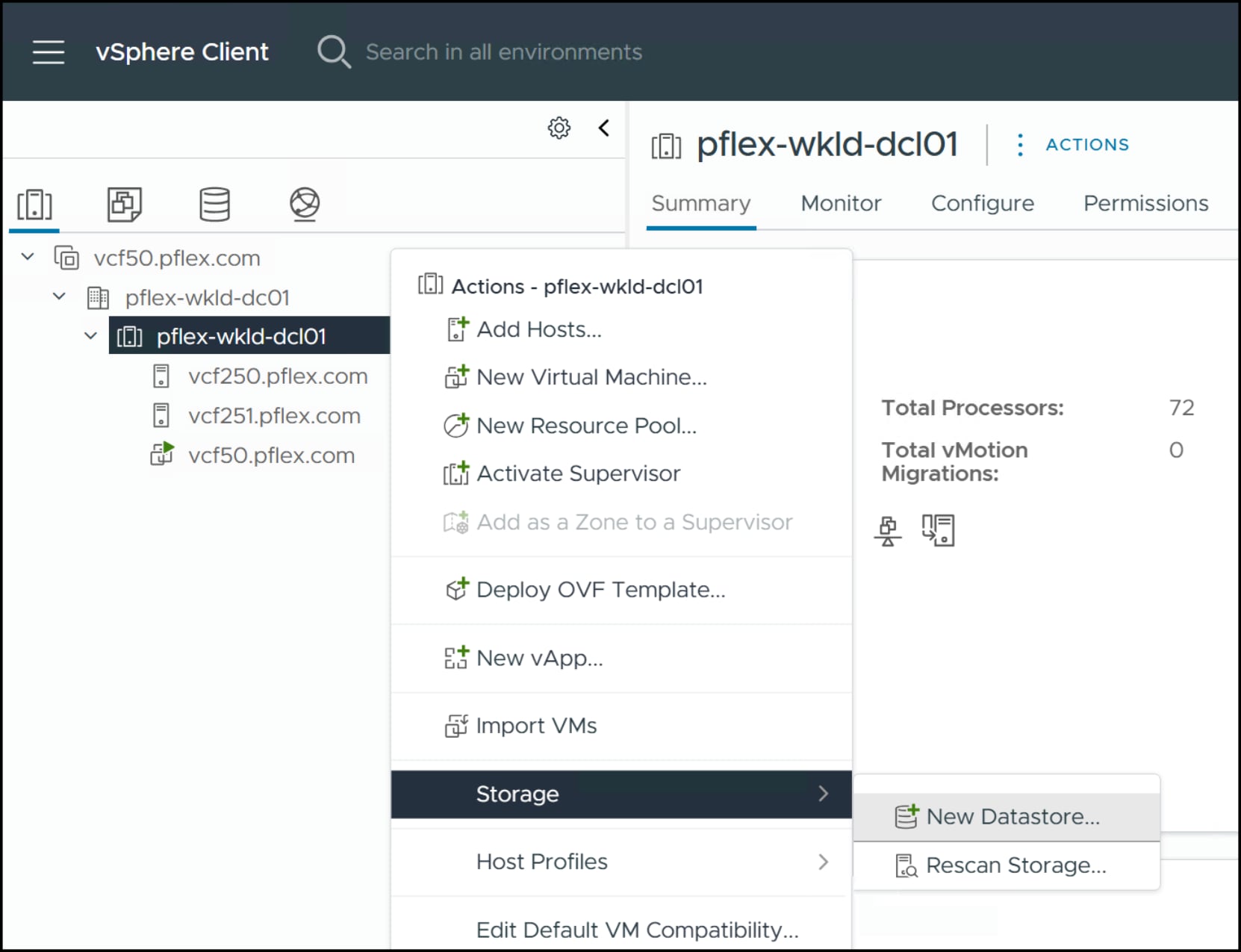The image size is (1241, 952).
Task: Focus the Search in all environments field
Action: [x=504, y=52]
